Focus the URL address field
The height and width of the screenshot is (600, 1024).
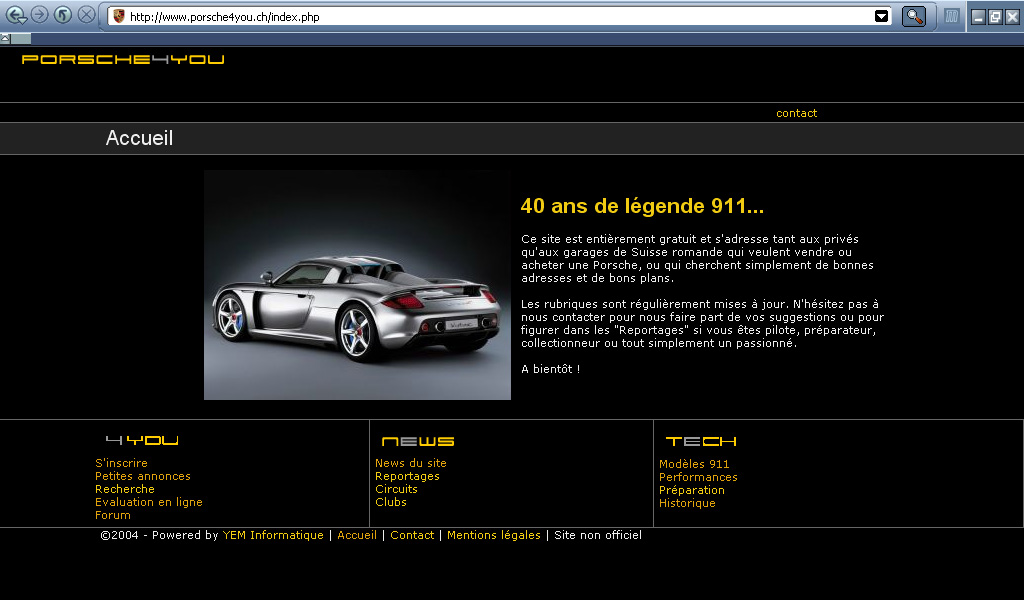coord(500,16)
